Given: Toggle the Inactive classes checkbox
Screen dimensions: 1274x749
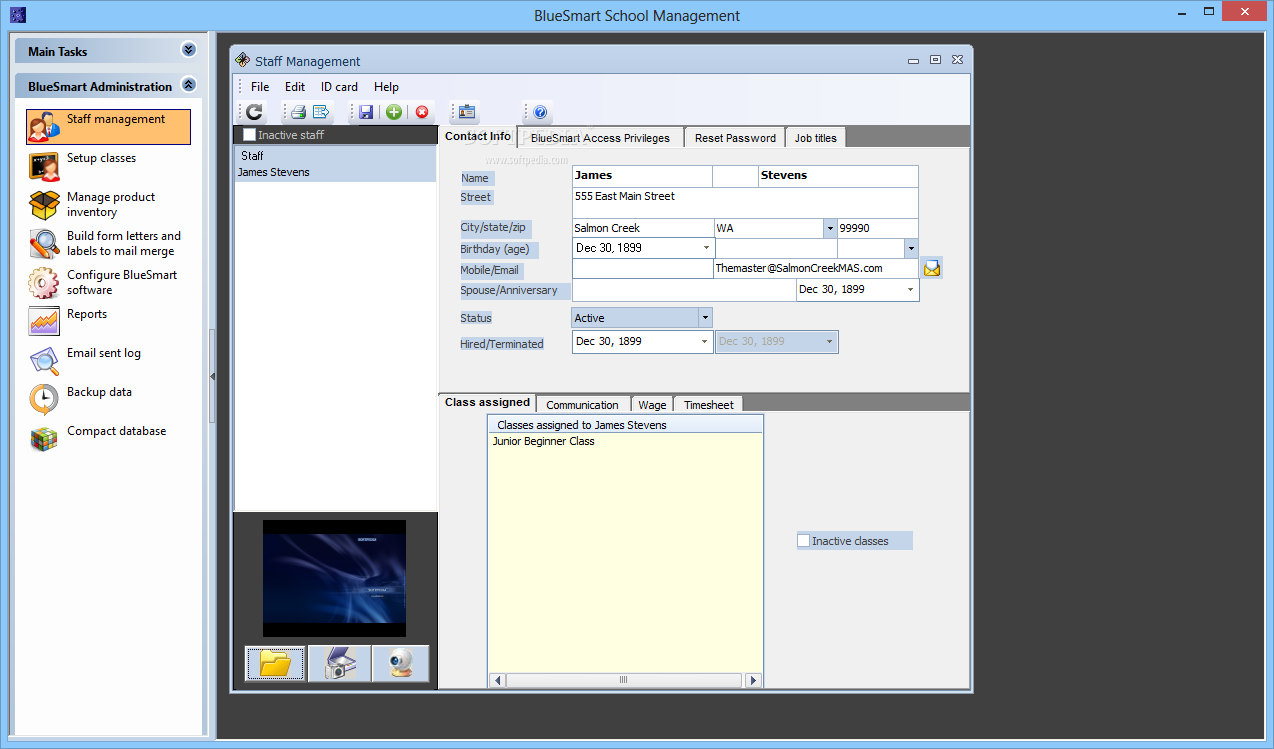Looking at the screenshot, I should pyautogui.click(x=803, y=541).
